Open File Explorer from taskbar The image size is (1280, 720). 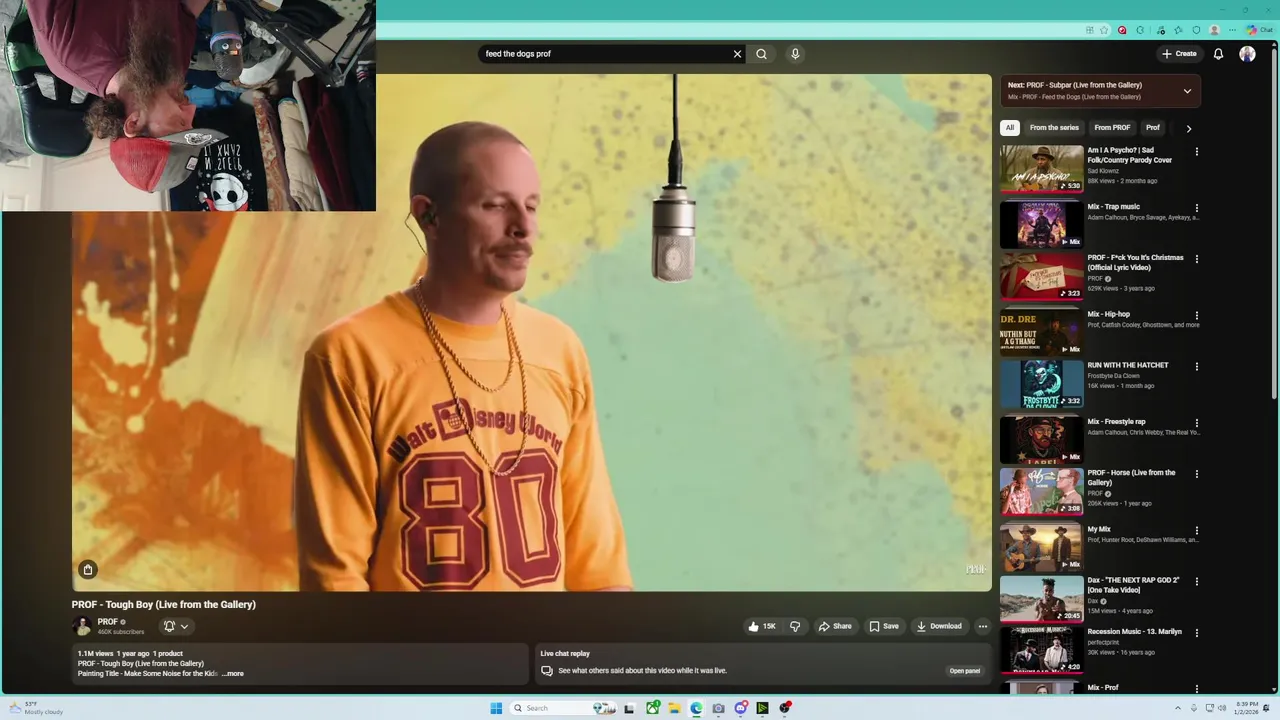[x=674, y=708]
